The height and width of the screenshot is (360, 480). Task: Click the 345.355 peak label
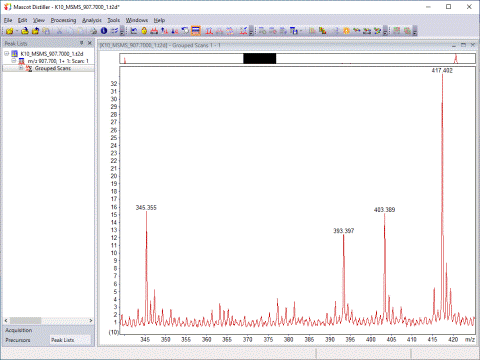click(146, 208)
